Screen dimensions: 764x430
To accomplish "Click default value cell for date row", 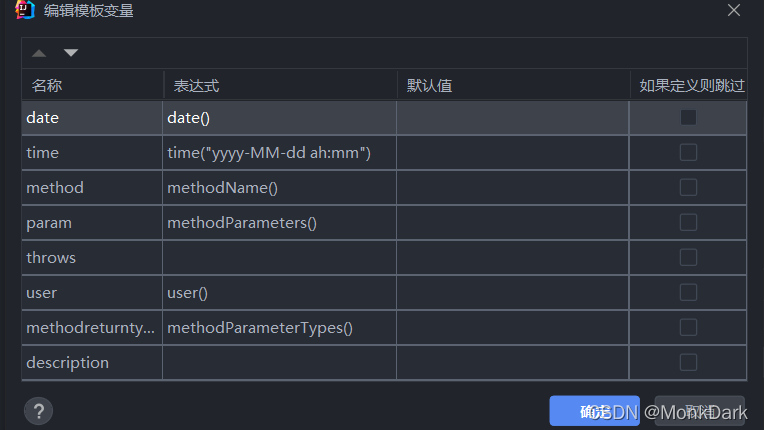I will (x=513, y=118).
